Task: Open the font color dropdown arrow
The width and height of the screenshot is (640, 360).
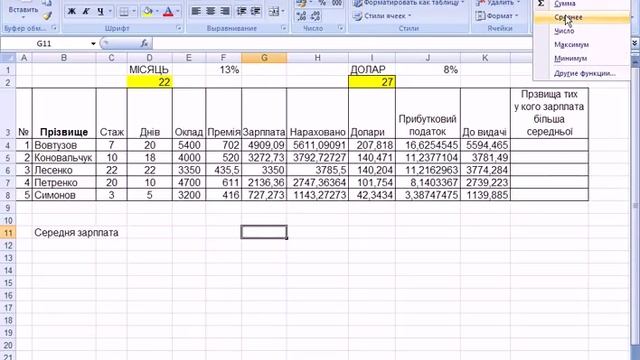Action: 178,11
